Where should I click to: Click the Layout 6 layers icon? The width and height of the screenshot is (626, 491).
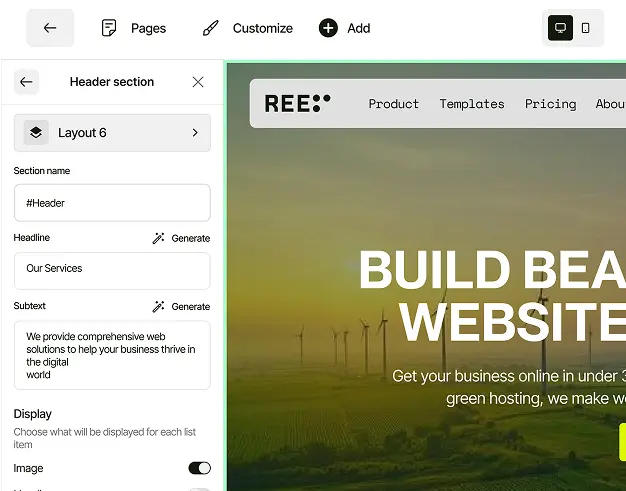(x=36, y=133)
